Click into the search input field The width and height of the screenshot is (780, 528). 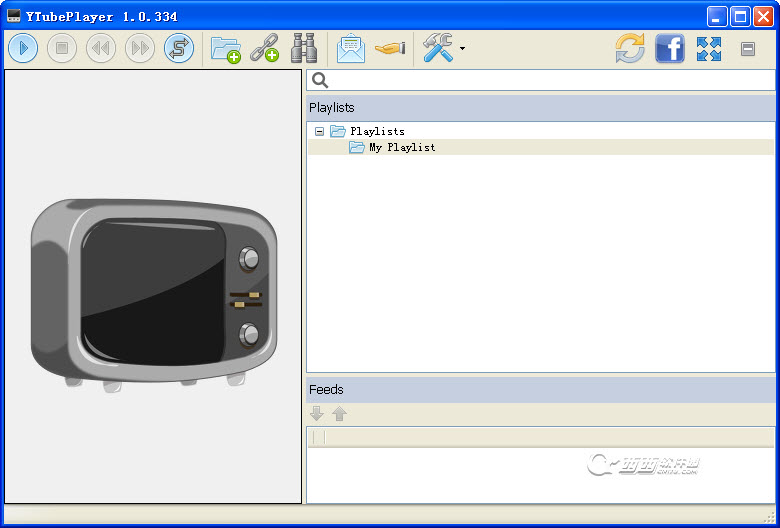[x=550, y=81]
